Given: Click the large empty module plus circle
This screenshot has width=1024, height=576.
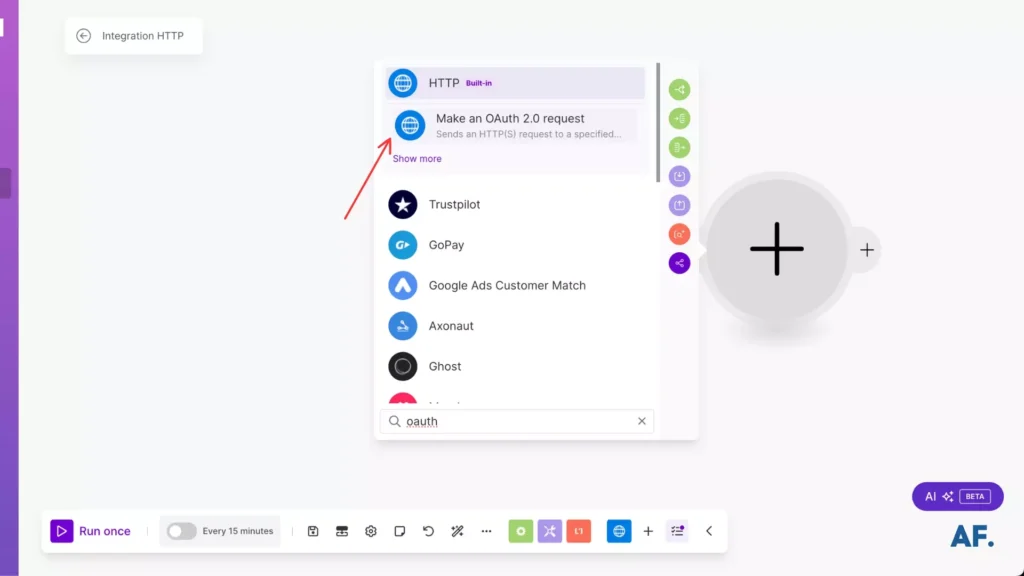Looking at the screenshot, I should [x=776, y=249].
